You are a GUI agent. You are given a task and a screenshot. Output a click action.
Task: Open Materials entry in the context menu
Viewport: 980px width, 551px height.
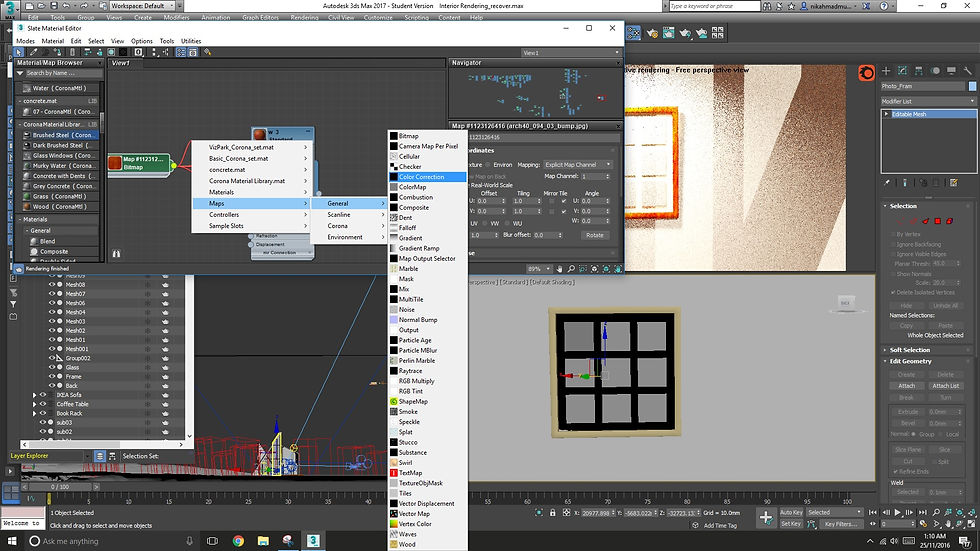(251, 192)
